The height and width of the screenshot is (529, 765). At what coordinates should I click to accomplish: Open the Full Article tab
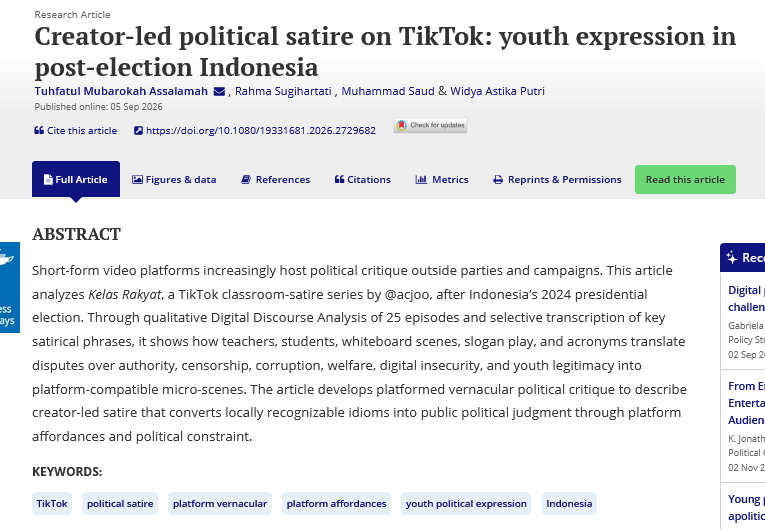(76, 179)
